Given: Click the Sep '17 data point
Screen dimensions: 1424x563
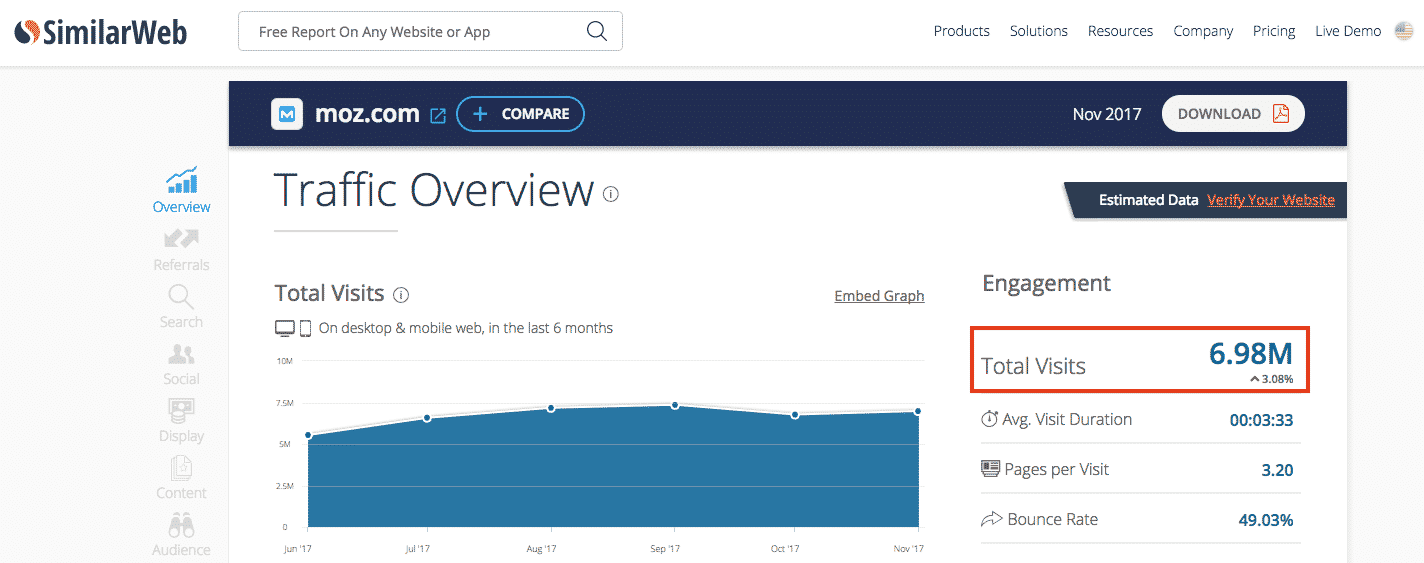Looking at the screenshot, I should point(675,405).
